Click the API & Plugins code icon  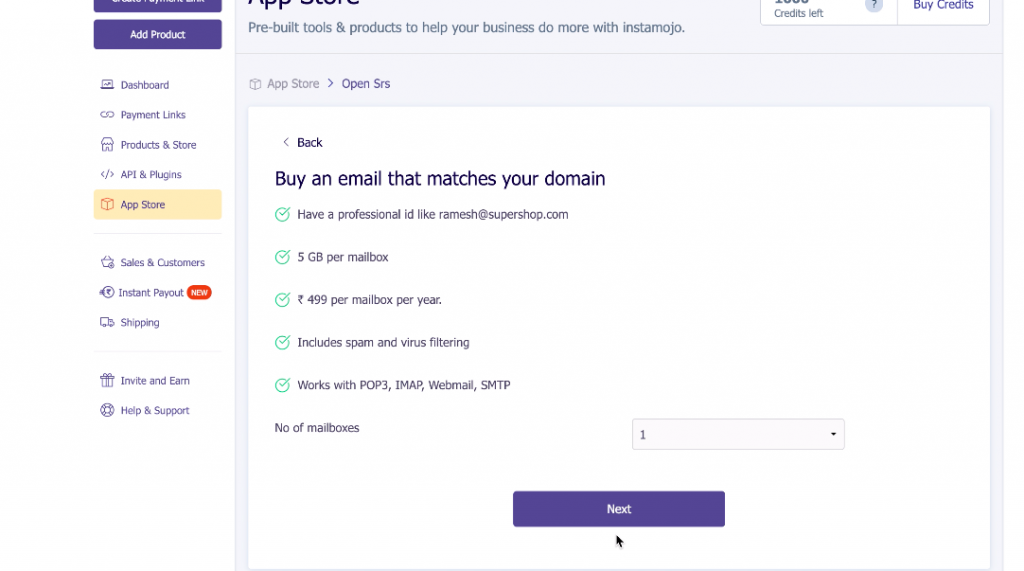107,175
